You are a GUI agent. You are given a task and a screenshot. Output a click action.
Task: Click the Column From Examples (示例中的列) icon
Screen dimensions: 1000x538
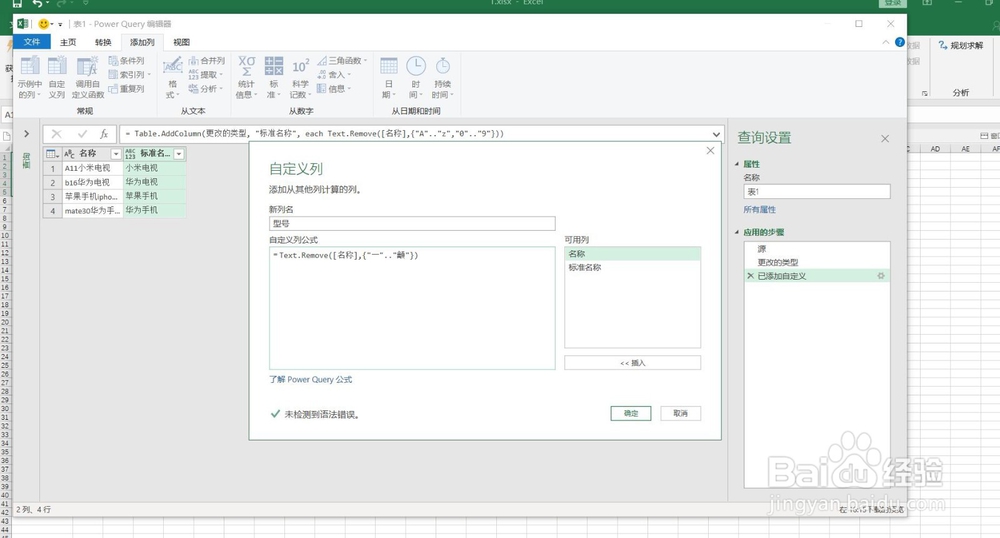tap(30, 77)
